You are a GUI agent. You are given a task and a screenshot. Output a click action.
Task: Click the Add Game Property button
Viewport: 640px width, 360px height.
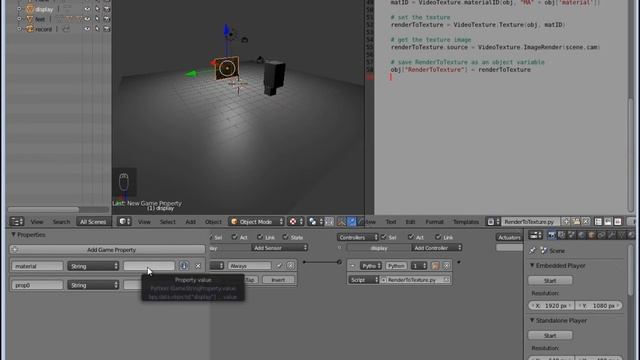[107, 249]
